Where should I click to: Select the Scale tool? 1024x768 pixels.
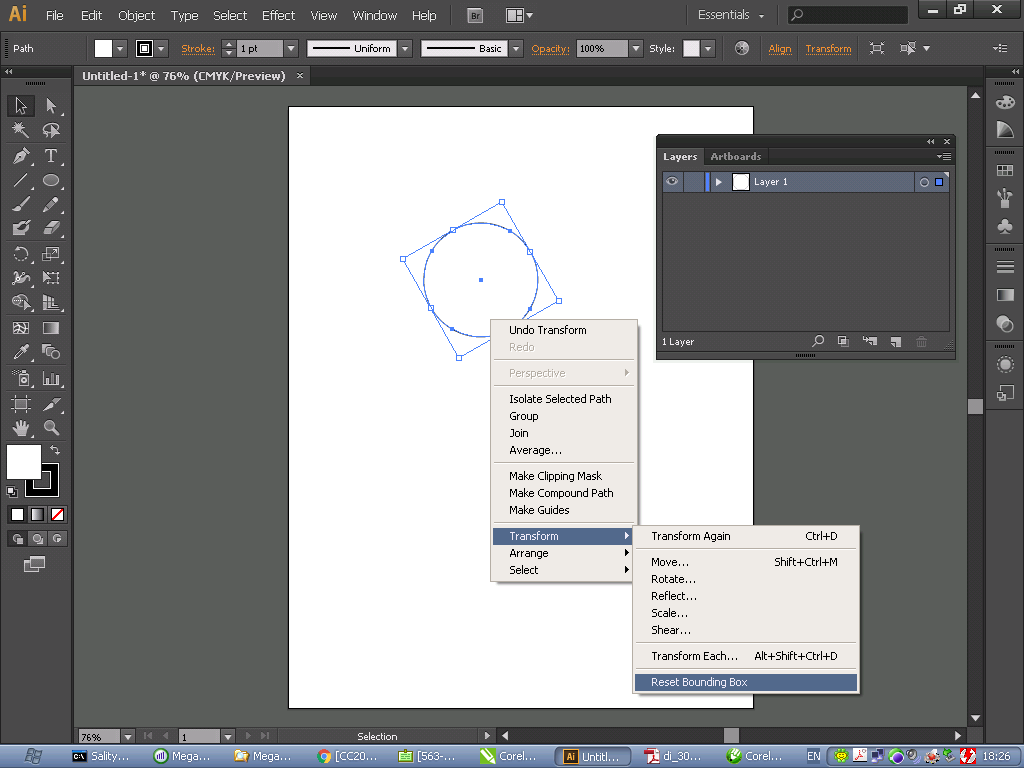[51, 253]
